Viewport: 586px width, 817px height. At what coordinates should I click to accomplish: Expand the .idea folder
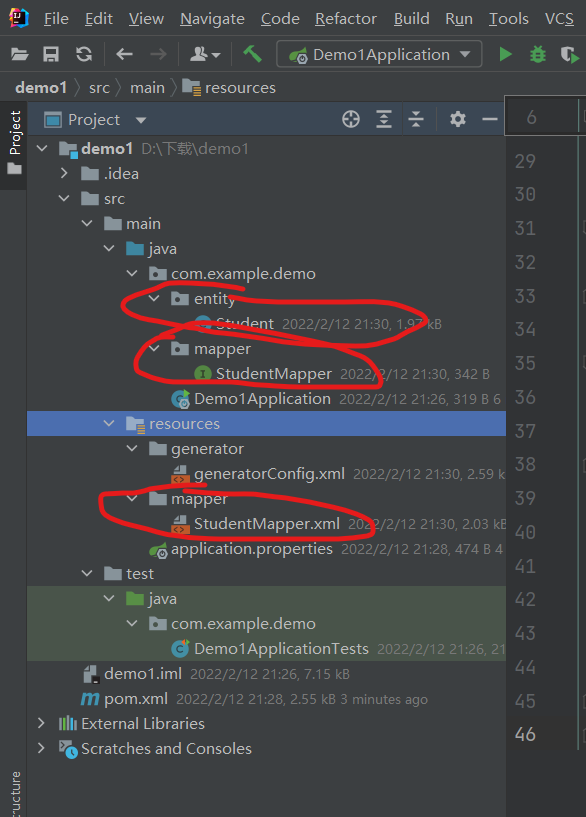coord(64,173)
